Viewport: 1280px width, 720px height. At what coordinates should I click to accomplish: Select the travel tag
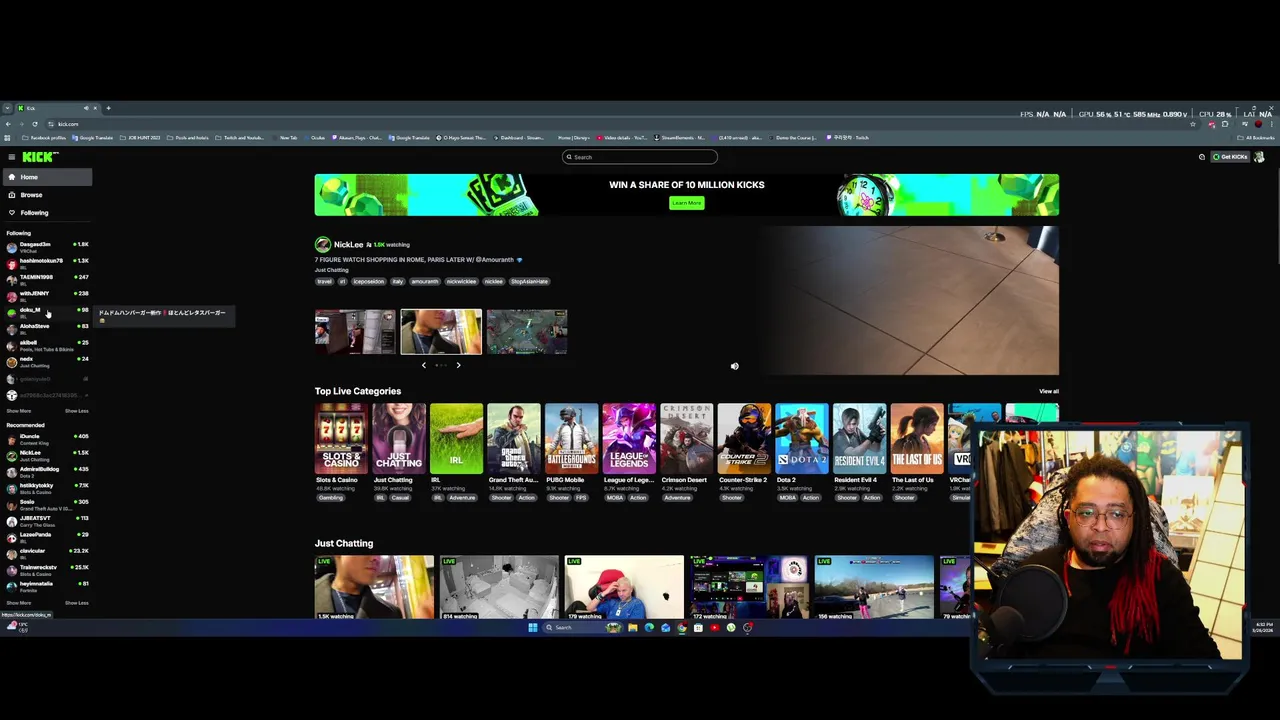pos(324,281)
